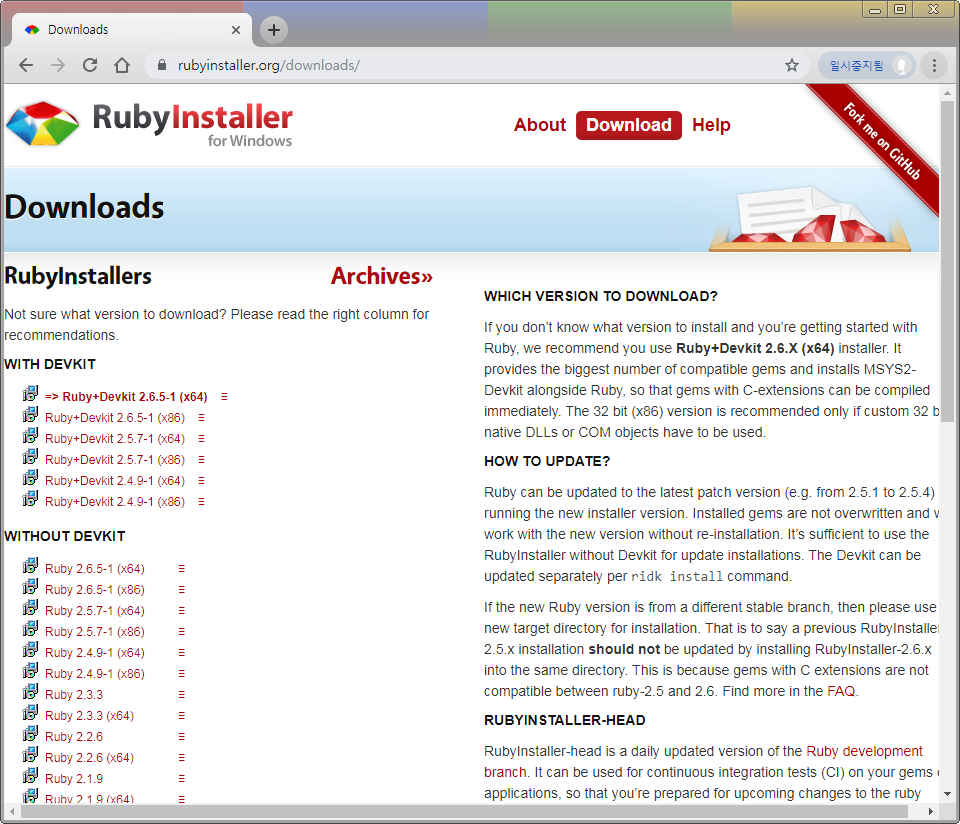The width and height of the screenshot is (960, 824).
Task: Click the browser Back arrow
Action: 26,65
